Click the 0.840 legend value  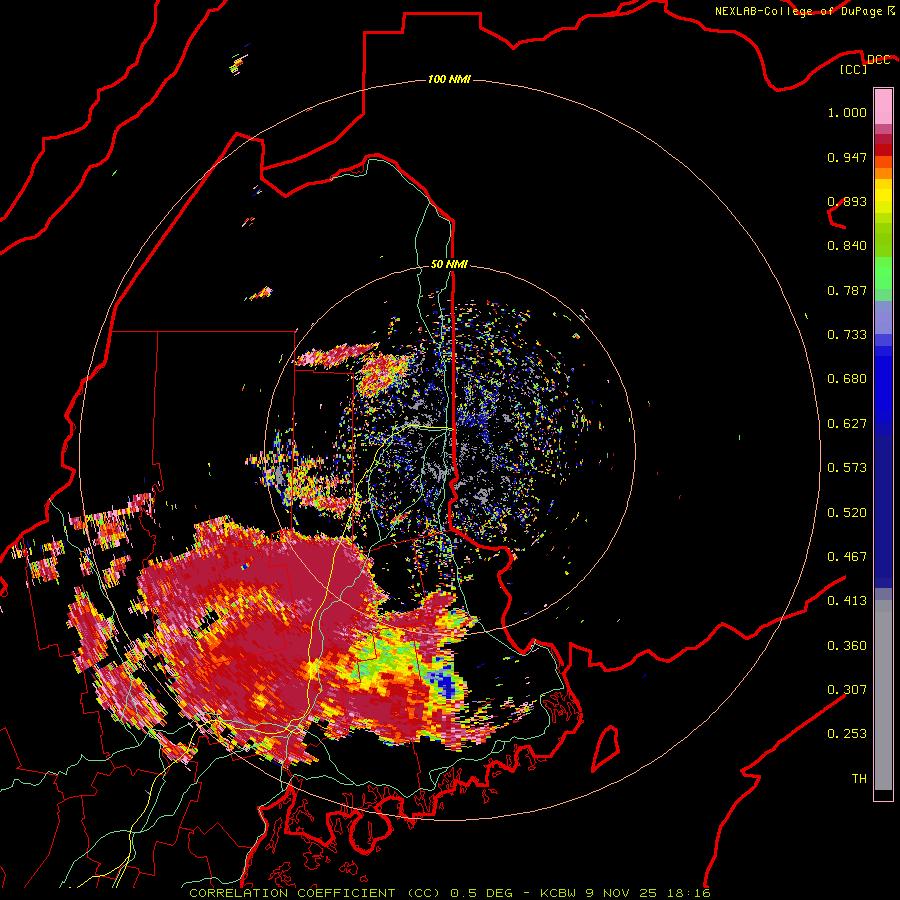coord(847,246)
